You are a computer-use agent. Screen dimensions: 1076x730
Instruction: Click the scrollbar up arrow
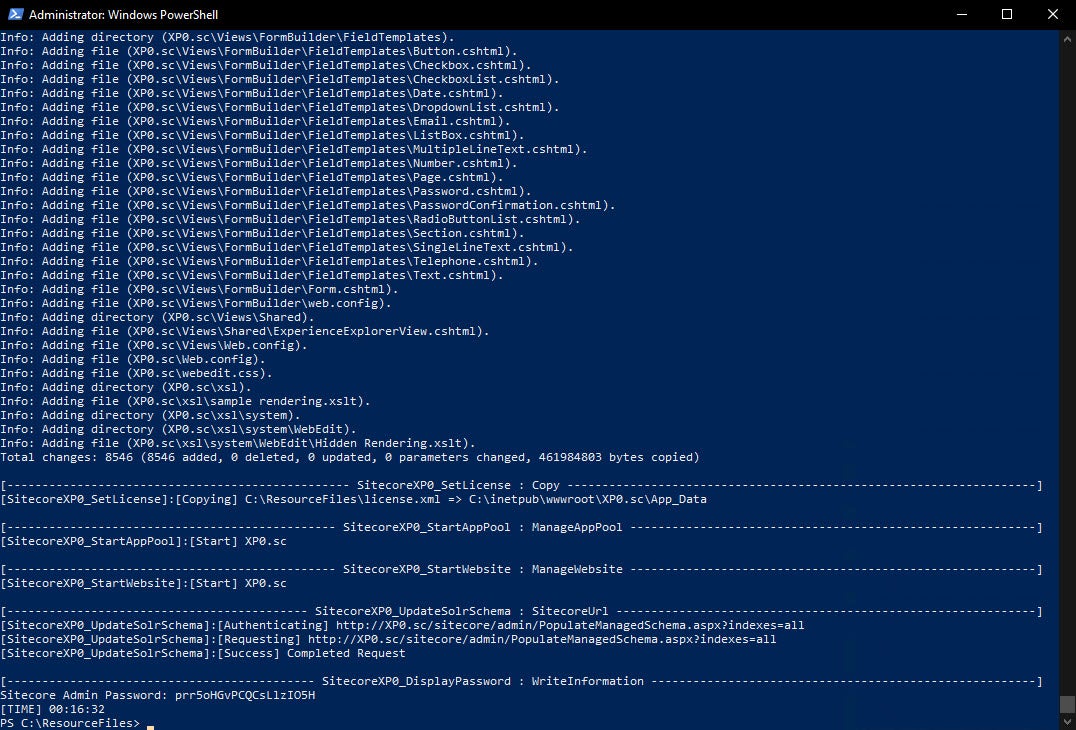click(x=1067, y=37)
